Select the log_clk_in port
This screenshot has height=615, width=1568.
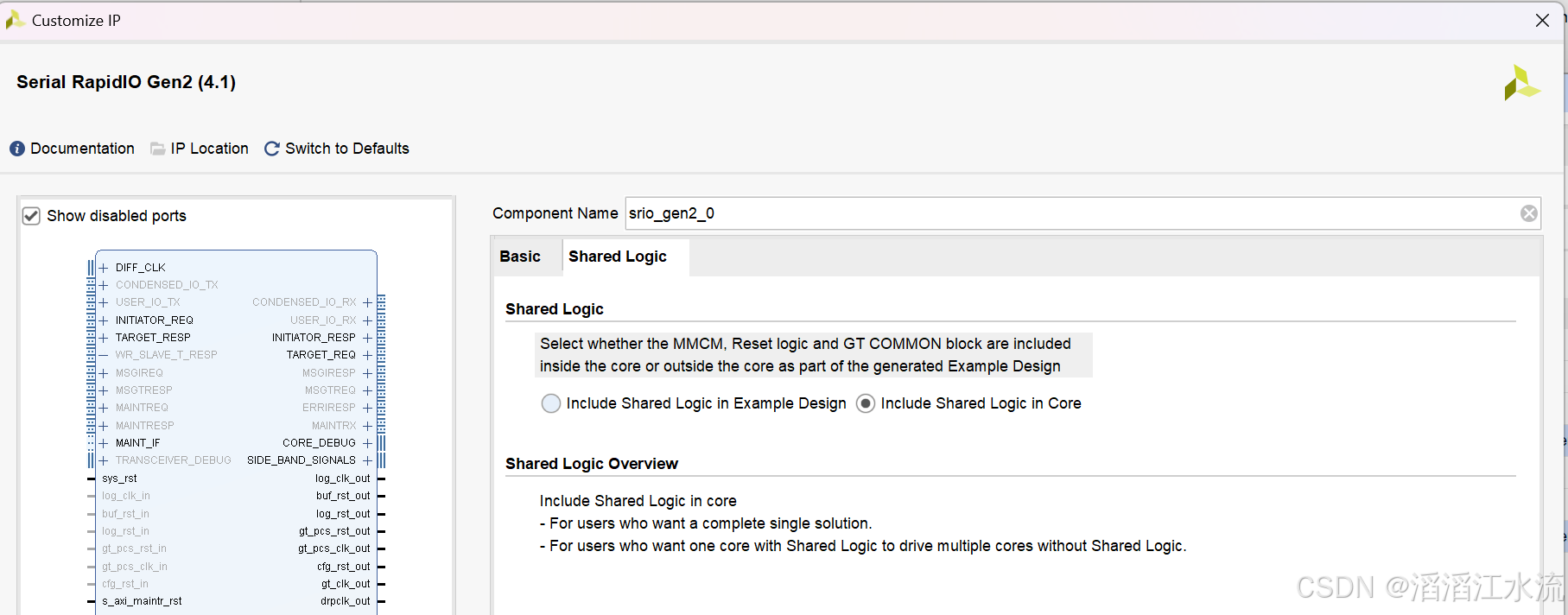[126, 496]
